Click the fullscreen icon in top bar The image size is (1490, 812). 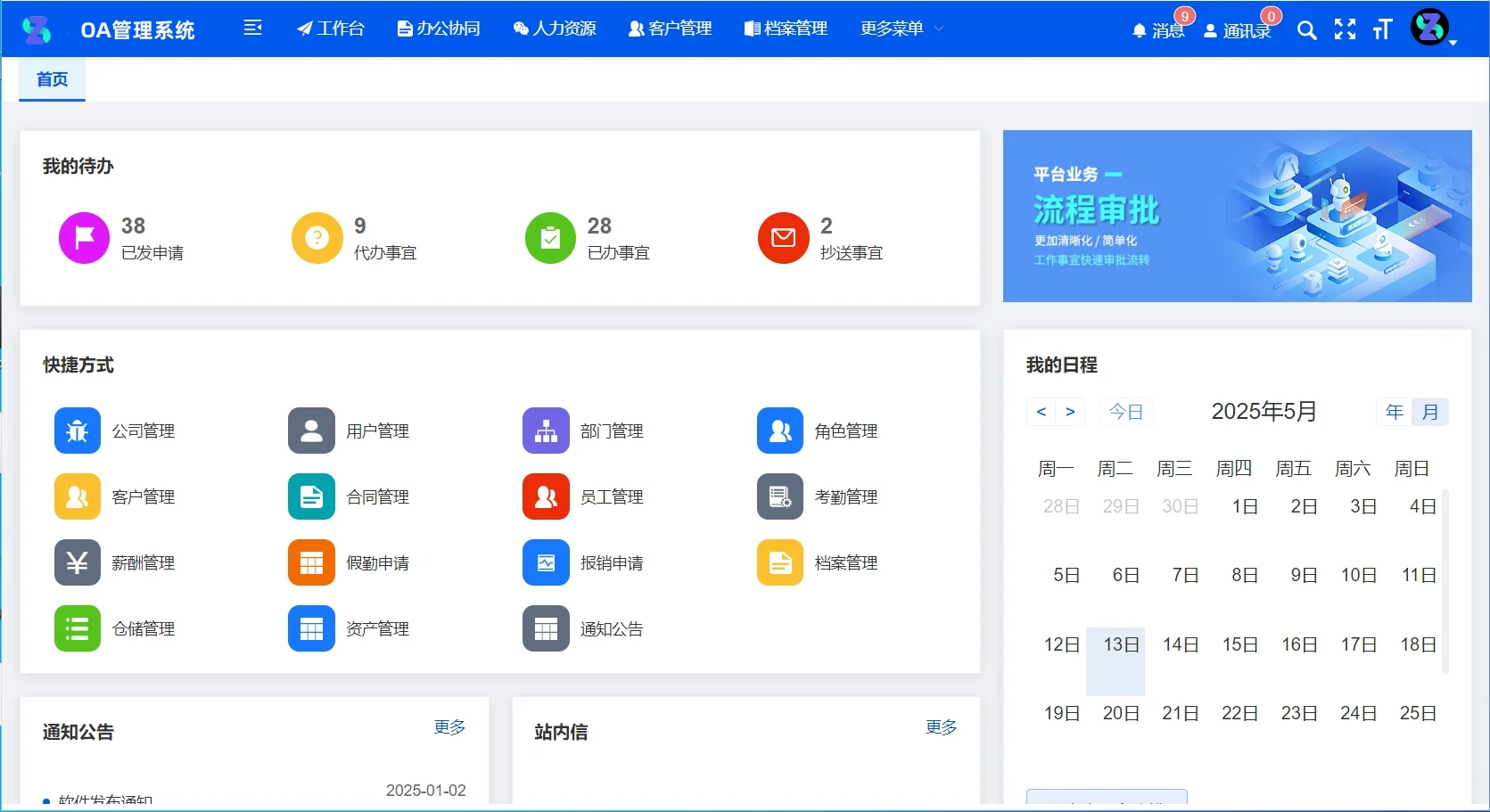point(1345,29)
